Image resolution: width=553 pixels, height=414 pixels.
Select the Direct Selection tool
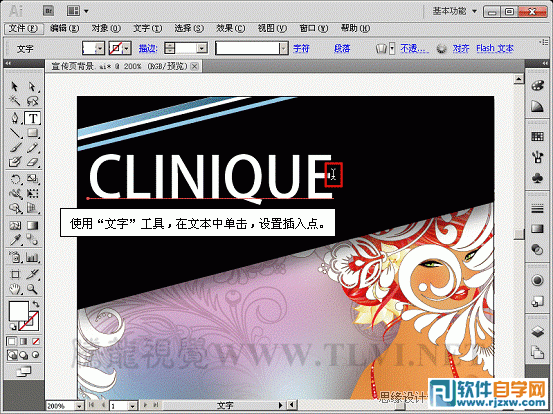click(x=32, y=87)
